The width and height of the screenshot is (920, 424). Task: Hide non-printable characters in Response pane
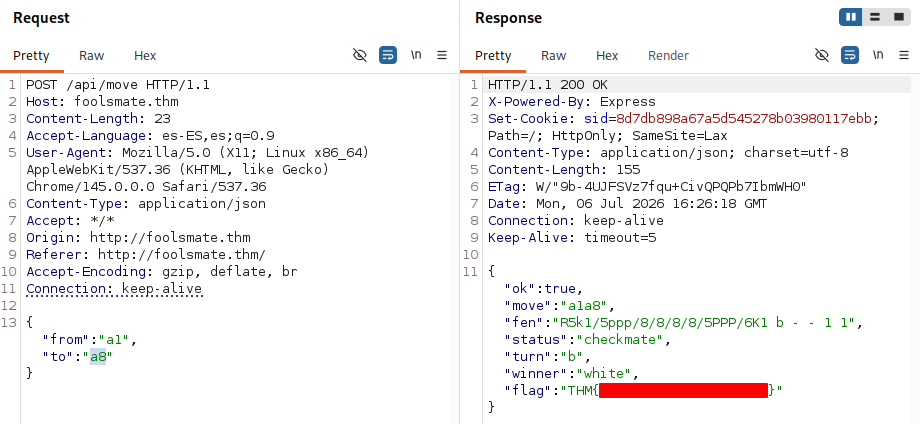pyautogui.click(x=822, y=55)
